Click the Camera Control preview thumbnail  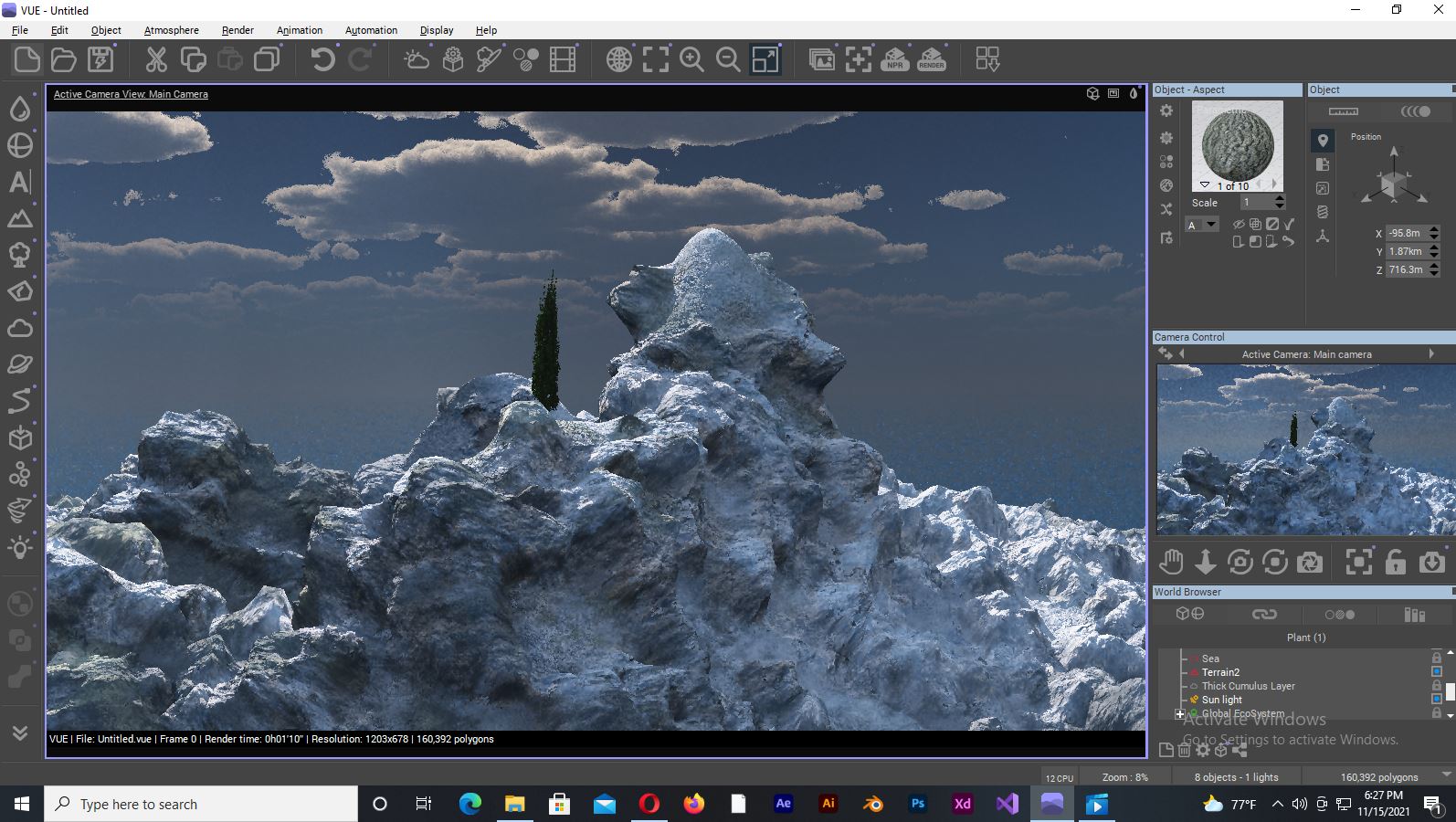point(1305,449)
